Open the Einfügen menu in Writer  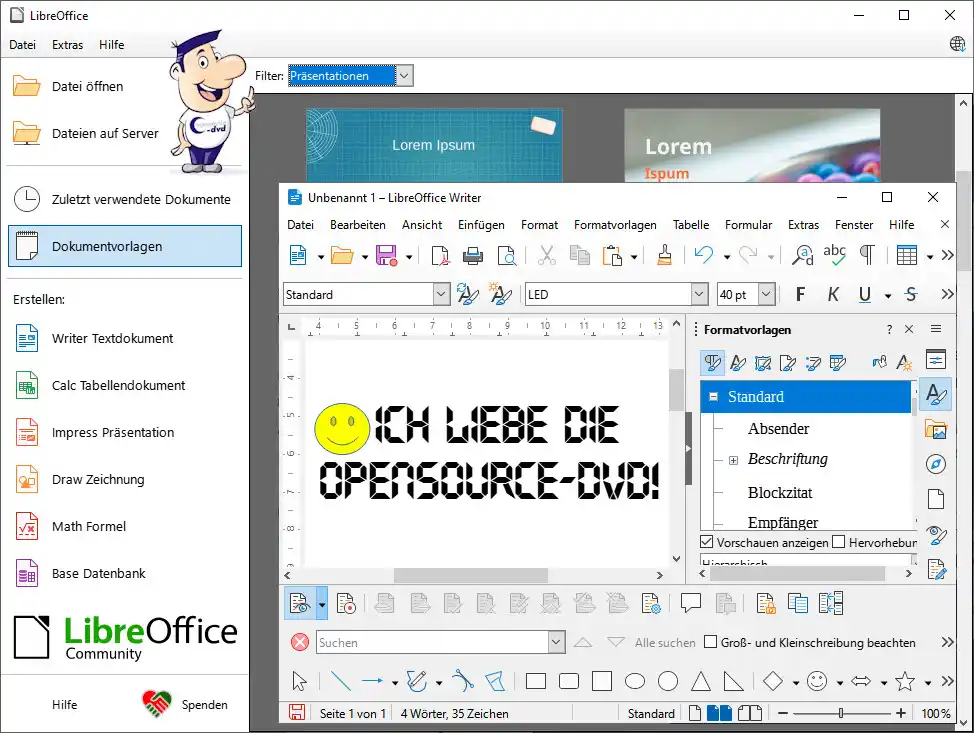pos(481,225)
